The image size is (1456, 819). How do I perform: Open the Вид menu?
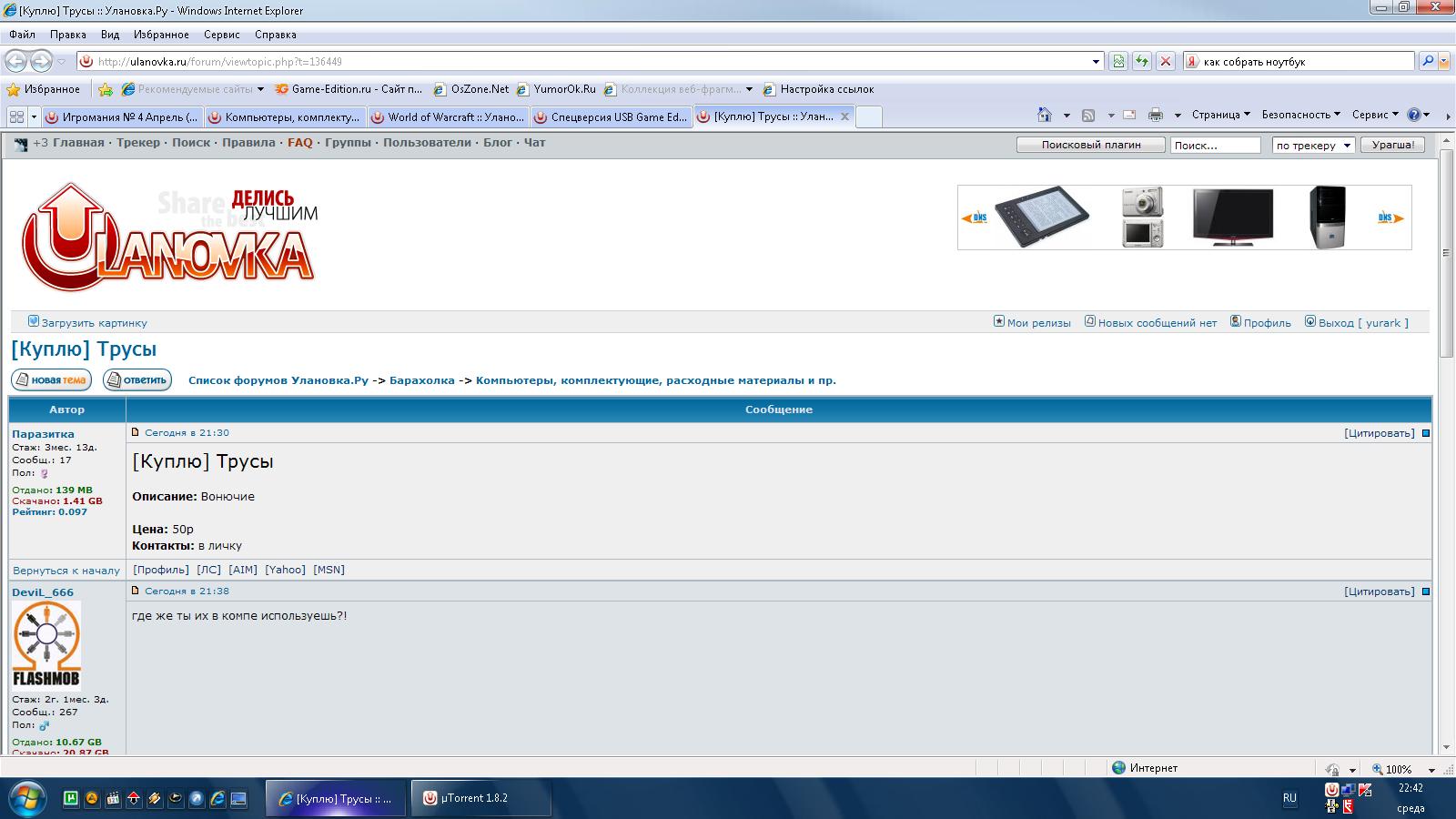coord(110,35)
